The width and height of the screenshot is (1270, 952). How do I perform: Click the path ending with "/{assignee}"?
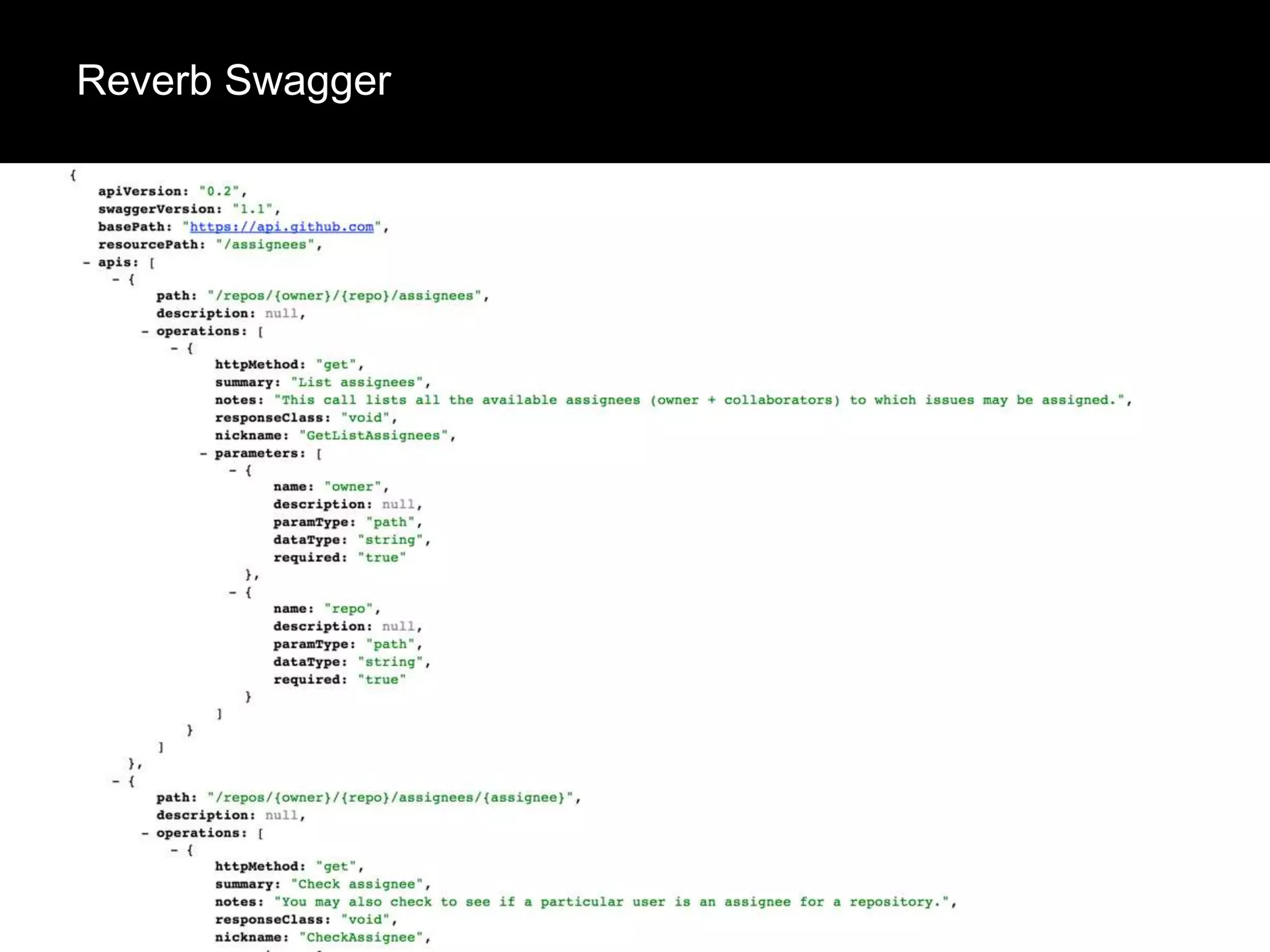[391, 798]
